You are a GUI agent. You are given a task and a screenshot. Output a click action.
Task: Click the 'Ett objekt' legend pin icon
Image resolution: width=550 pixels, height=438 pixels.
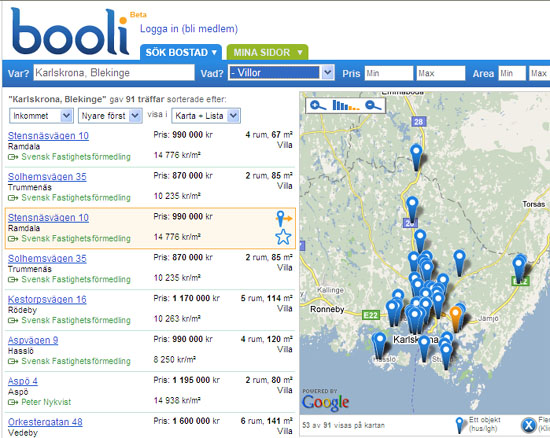[x=460, y=425]
